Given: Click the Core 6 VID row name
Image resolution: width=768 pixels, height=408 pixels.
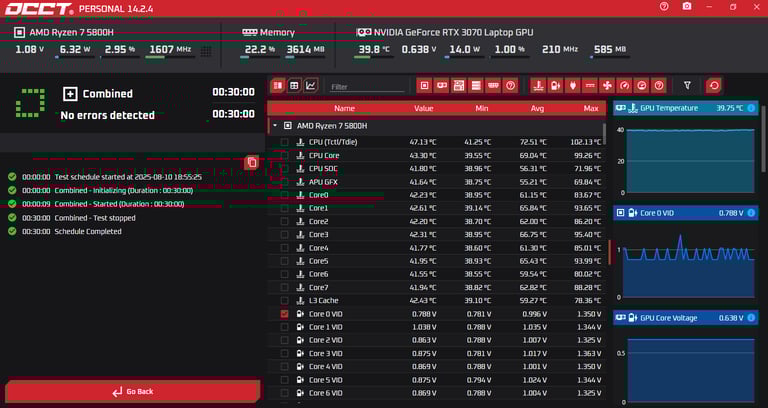Looking at the screenshot, I should [326, 393].
